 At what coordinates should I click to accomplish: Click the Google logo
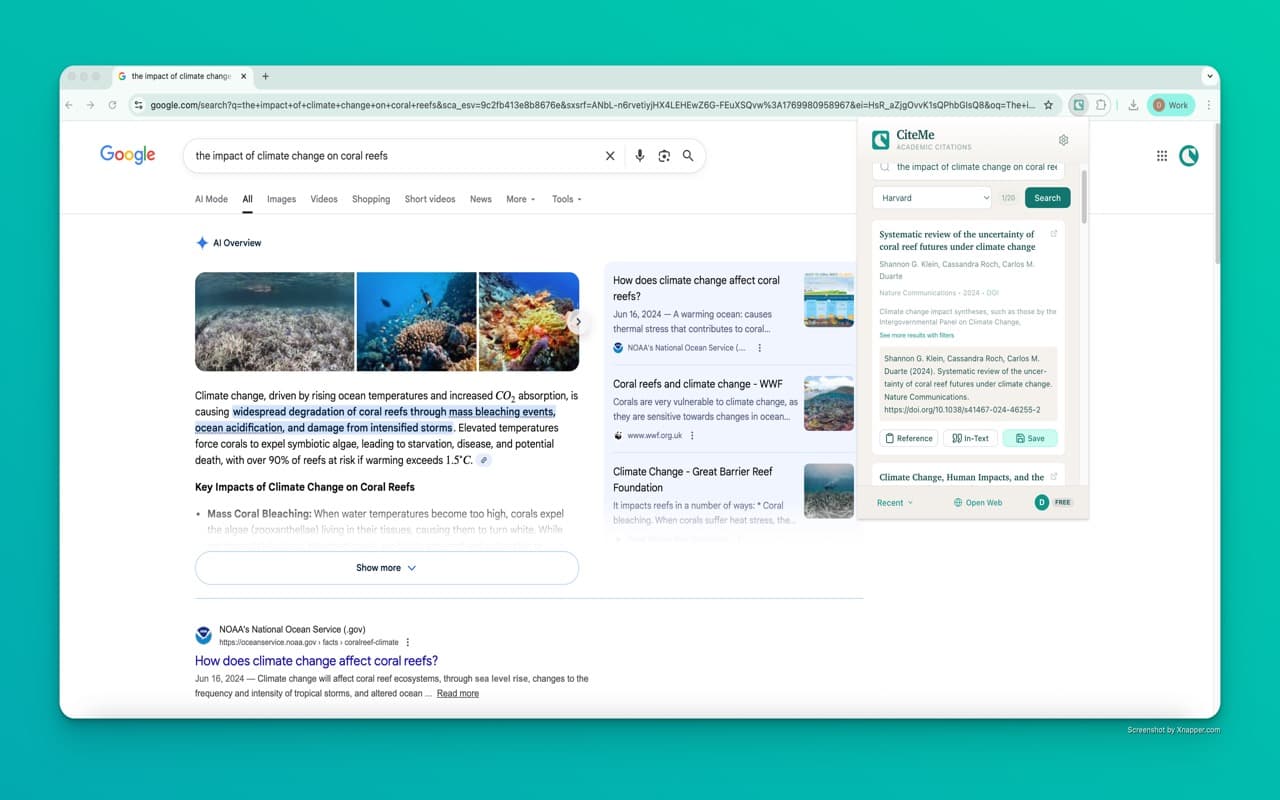coord(128,155)
